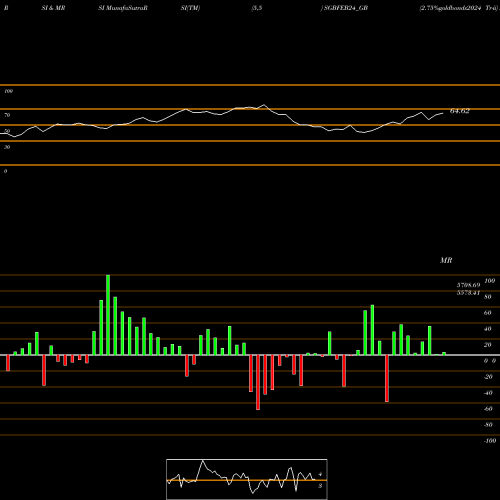The height and width of the screenshot is (500, 500).
Task: Click the 'SI & MR' header label
Action: pos(53,8)
